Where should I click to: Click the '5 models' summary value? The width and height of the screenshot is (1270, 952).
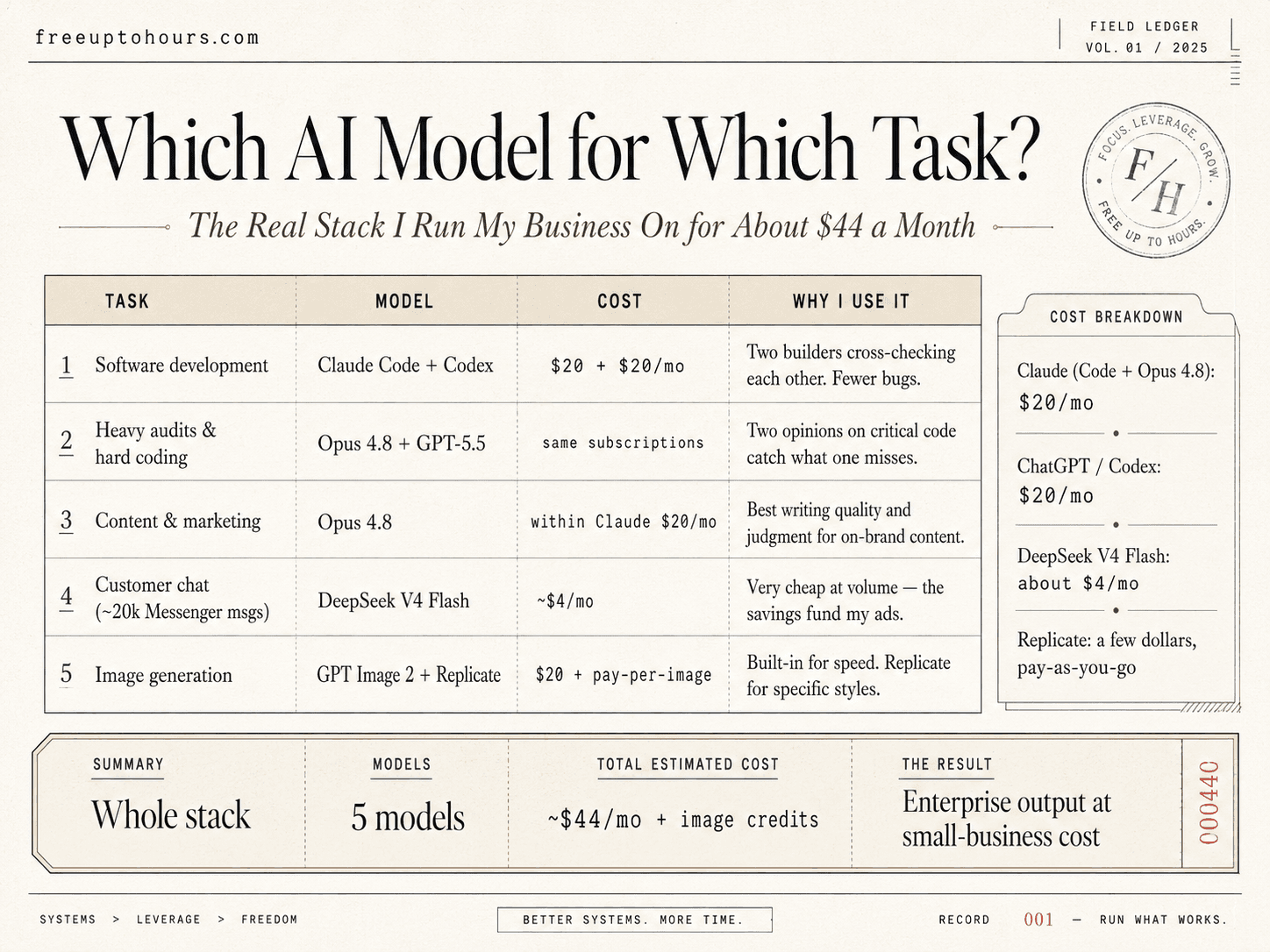[x=408, y=817]
